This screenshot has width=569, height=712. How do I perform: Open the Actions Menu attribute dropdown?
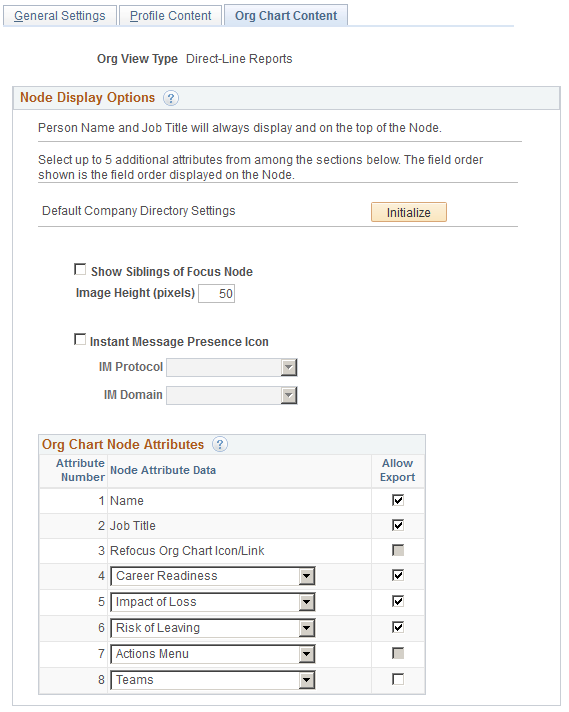(213, 654)
